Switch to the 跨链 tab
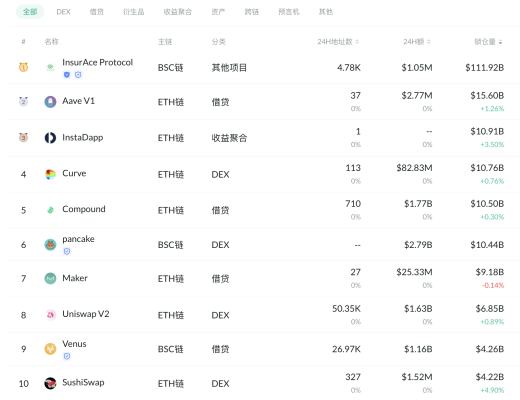This screenshot has height=400, width=520. 252,12
